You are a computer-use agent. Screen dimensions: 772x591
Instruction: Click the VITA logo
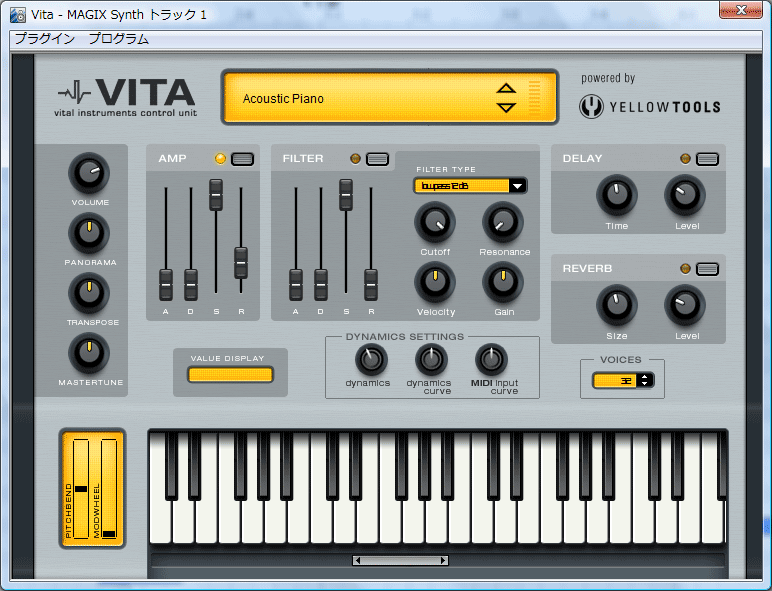[x=127, y=98]
